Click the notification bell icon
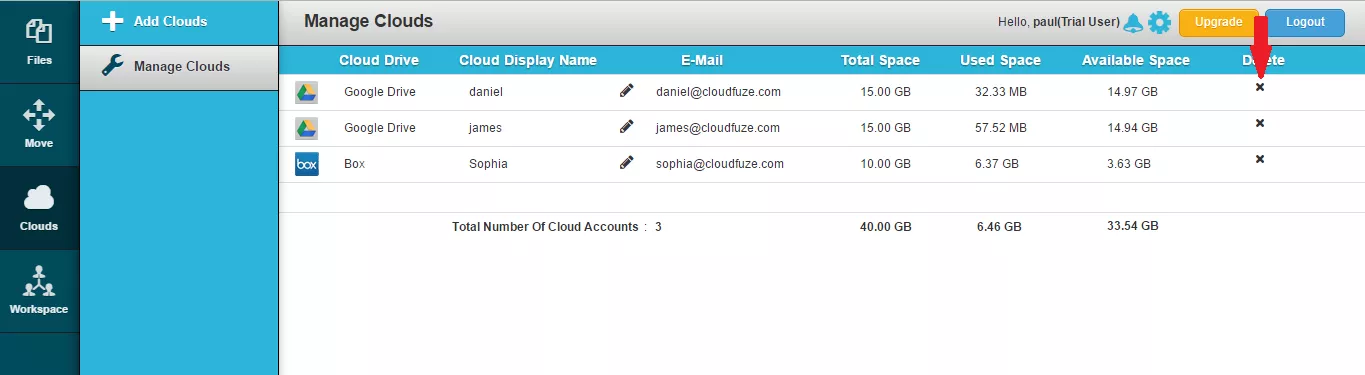 1133,22
